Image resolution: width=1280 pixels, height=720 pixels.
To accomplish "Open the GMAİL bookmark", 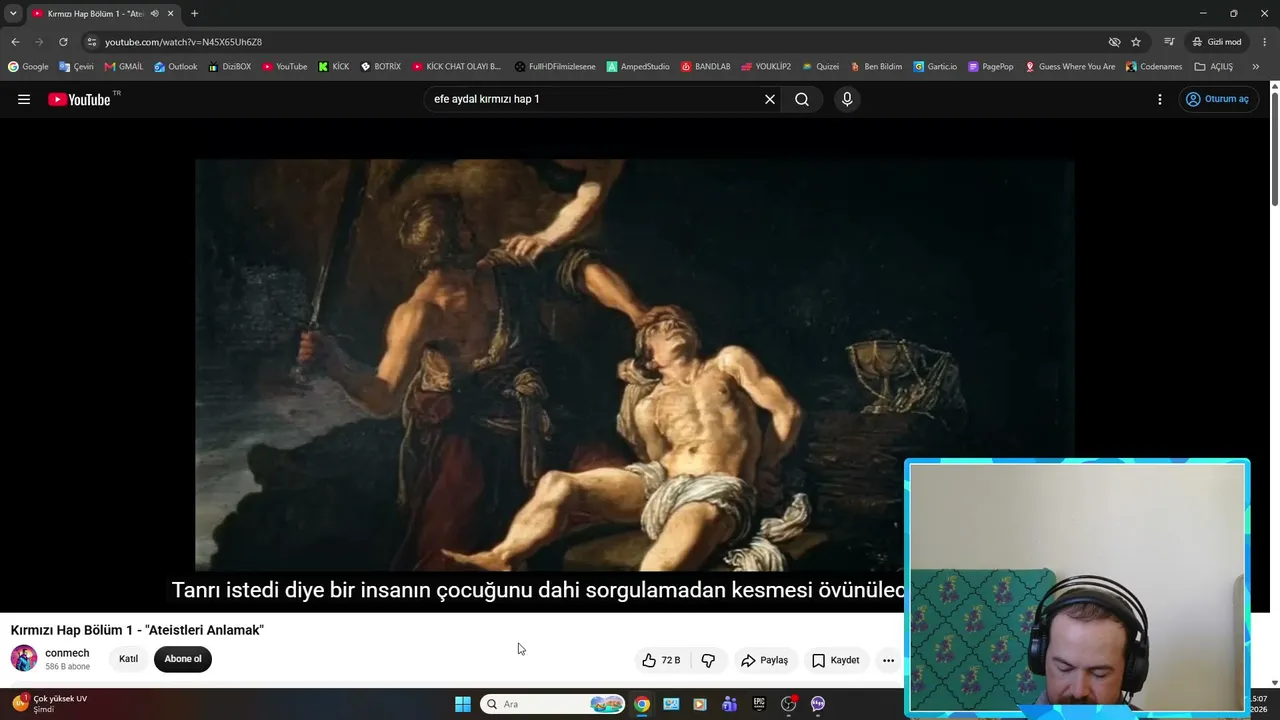I will click(124, 67).
